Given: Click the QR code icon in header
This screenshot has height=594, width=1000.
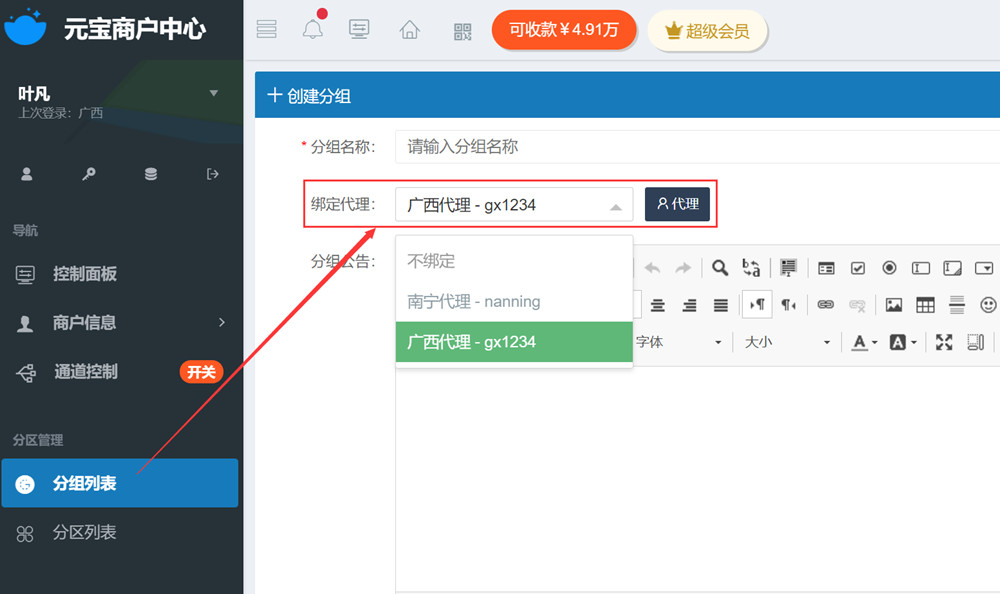Looking at the screenshot, I should tap(462, 30).
